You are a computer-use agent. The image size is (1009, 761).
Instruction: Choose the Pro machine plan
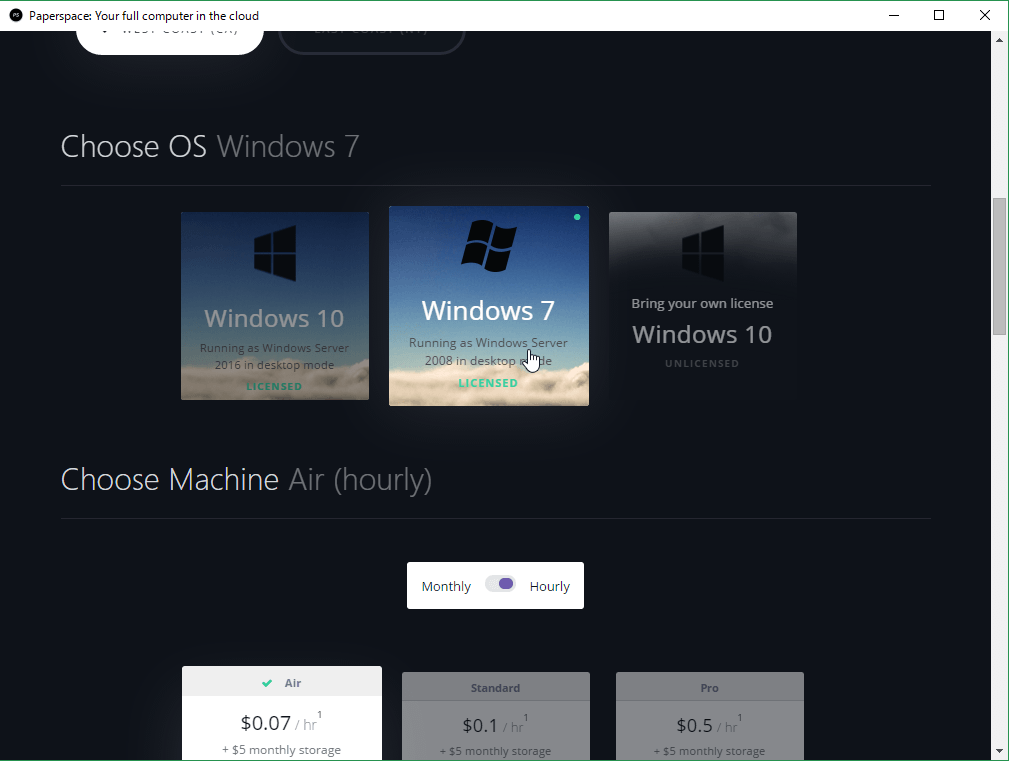point(710,716)
